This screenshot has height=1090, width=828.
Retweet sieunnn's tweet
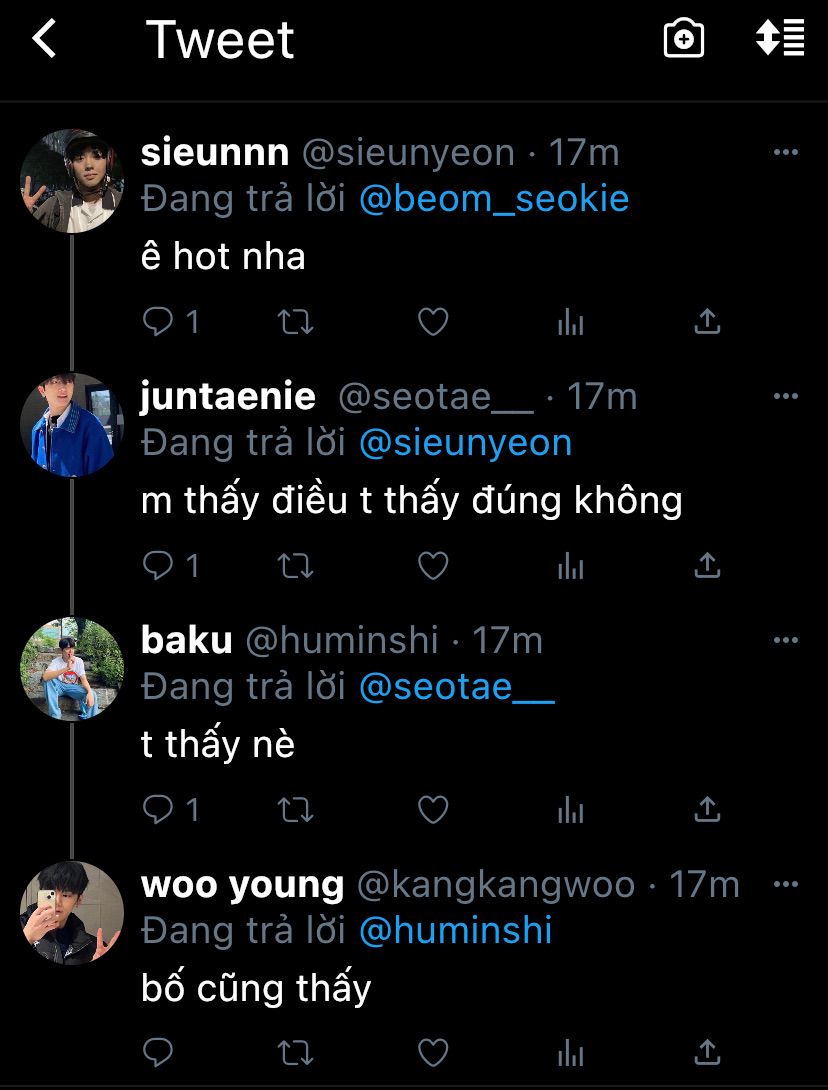[295, 322]
